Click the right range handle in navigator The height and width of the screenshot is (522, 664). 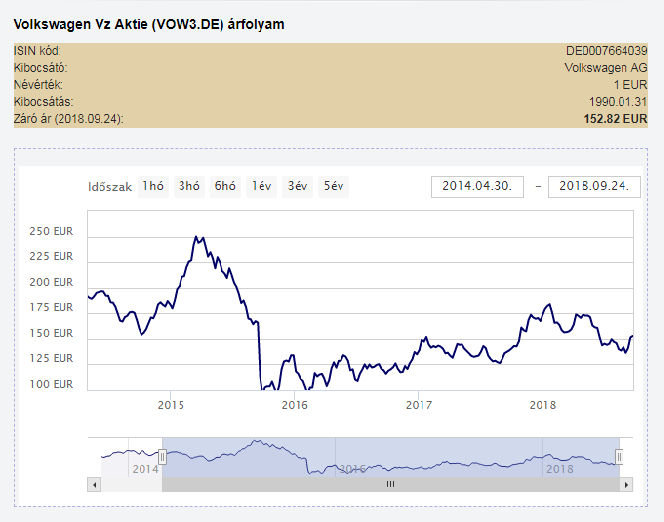[619, 457]
